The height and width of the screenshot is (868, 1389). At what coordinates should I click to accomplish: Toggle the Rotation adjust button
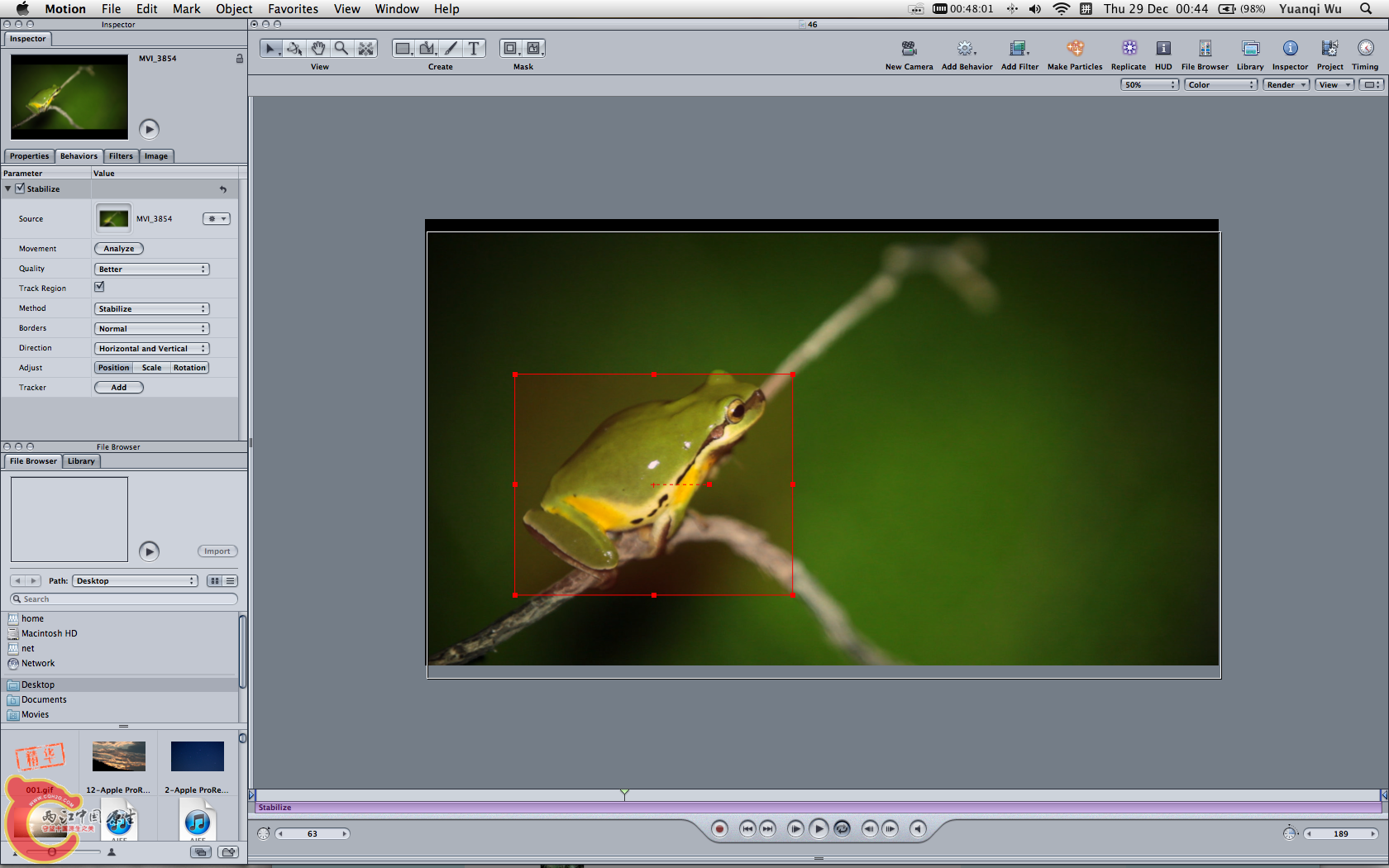pyautogui.click(x=189, y=368)
